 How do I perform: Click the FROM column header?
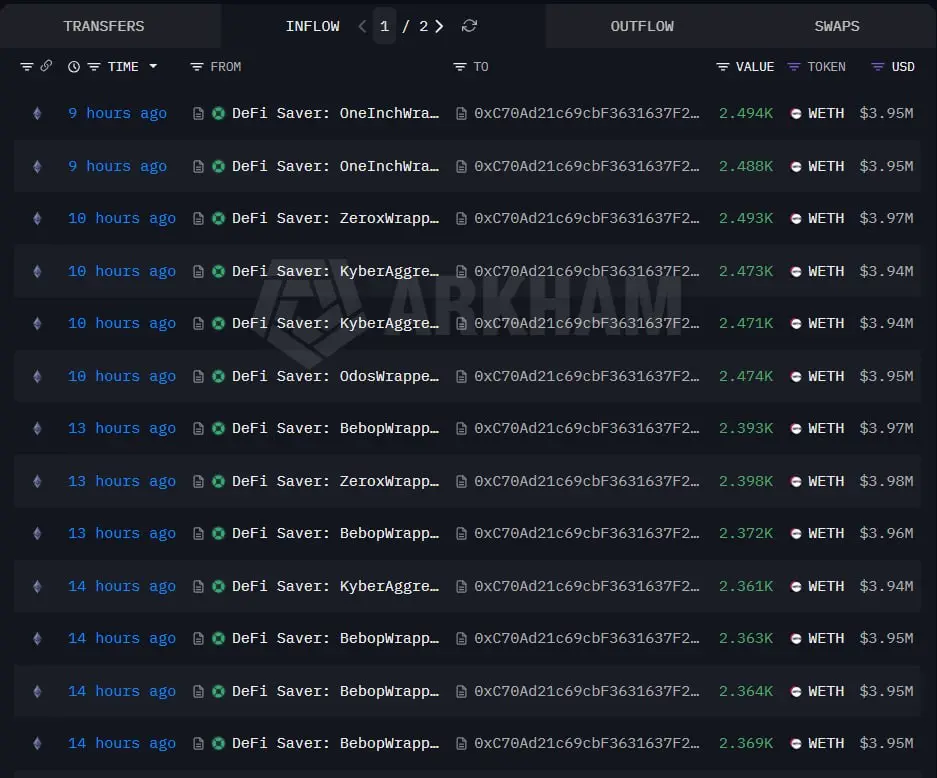pos(226,67)
